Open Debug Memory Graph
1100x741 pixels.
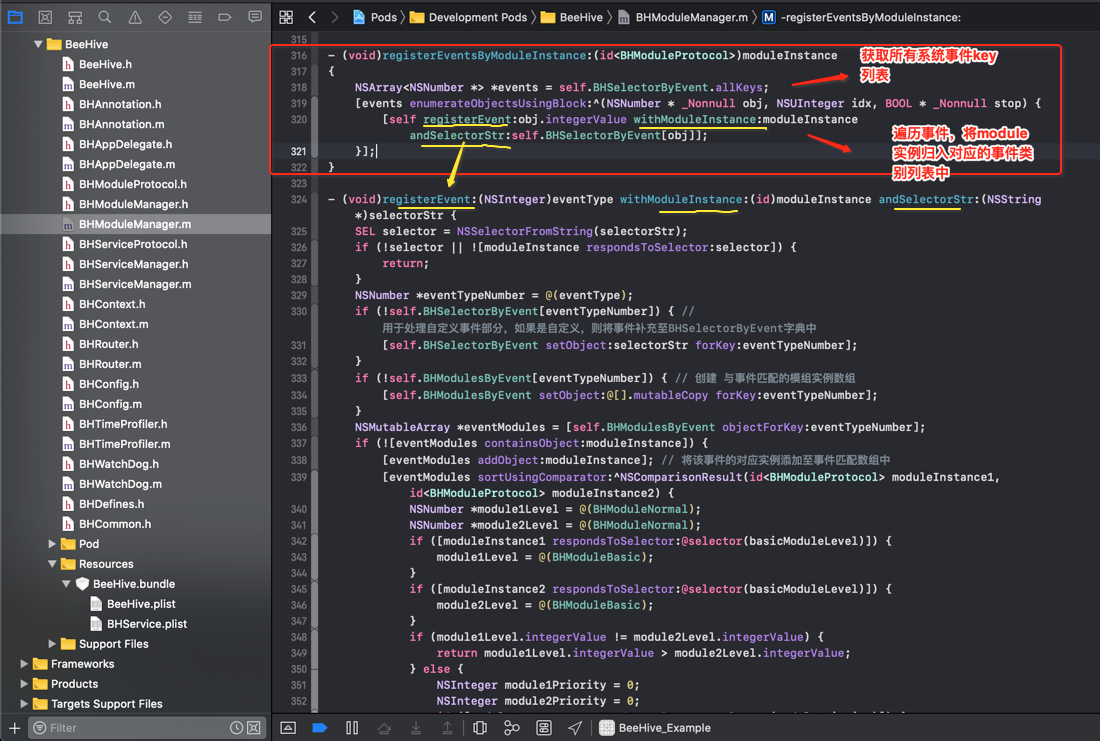coord(511,728)
